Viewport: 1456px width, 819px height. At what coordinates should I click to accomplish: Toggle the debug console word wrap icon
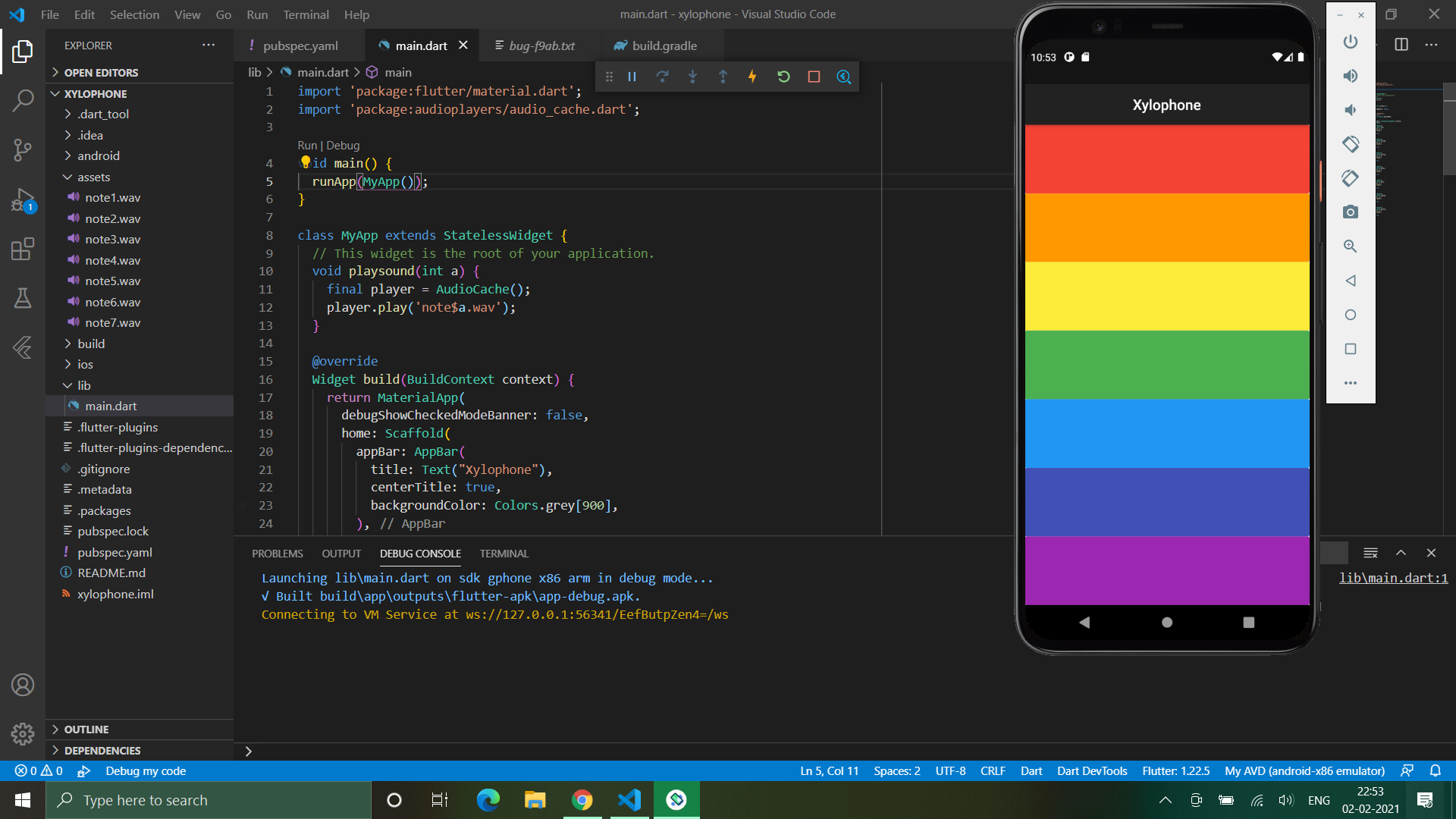coord(1370,553)
